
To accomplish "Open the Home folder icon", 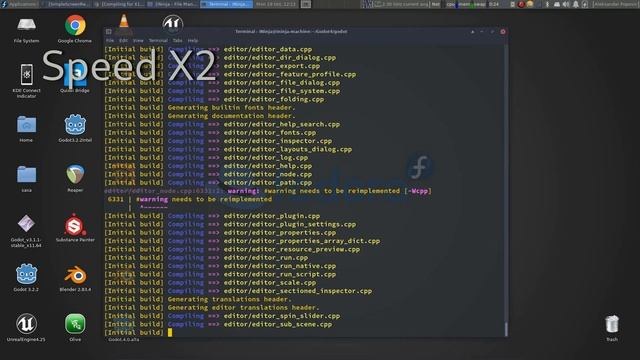I will tap(27, 124).
